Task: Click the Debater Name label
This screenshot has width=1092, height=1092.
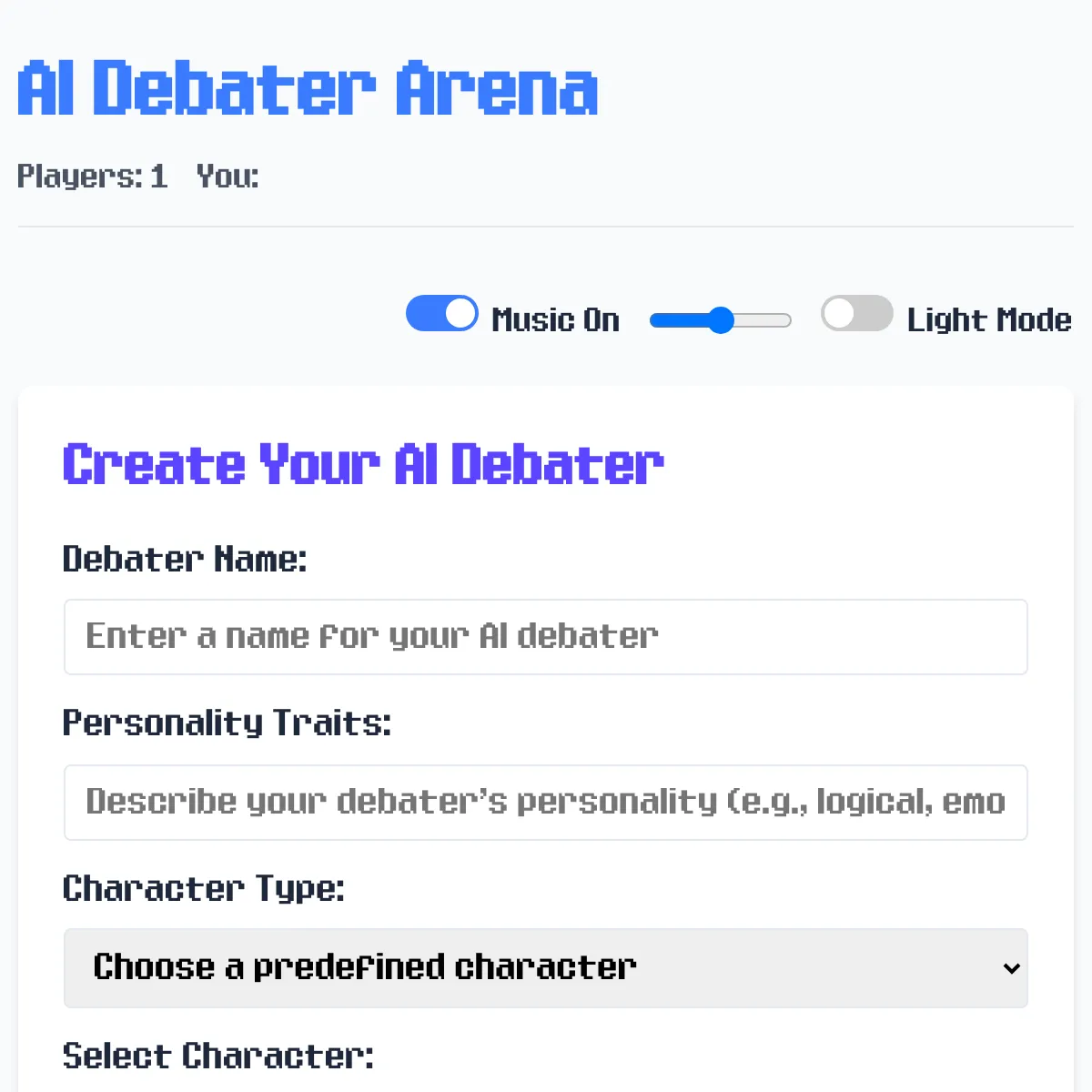Action: click(185, 559)
